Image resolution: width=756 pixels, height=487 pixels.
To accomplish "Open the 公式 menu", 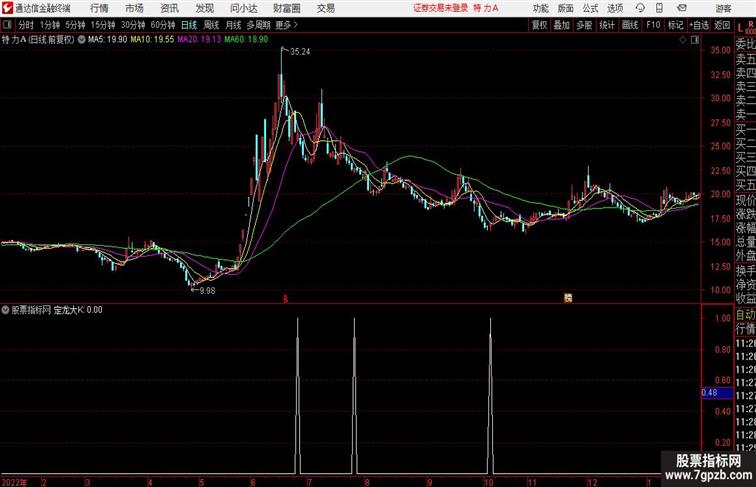I will point(590,8).
